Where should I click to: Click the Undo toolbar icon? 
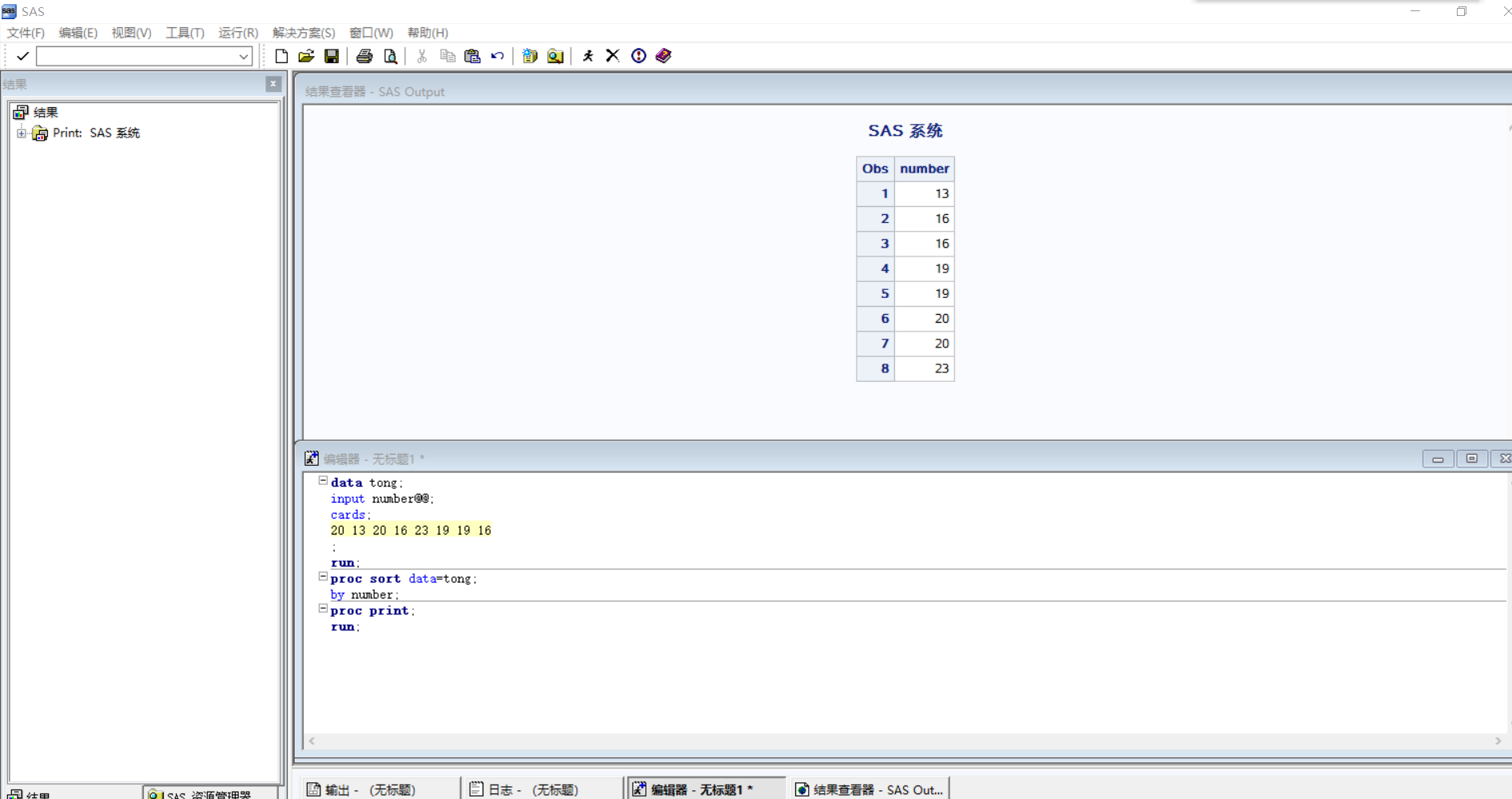click(x=497, y=55)
